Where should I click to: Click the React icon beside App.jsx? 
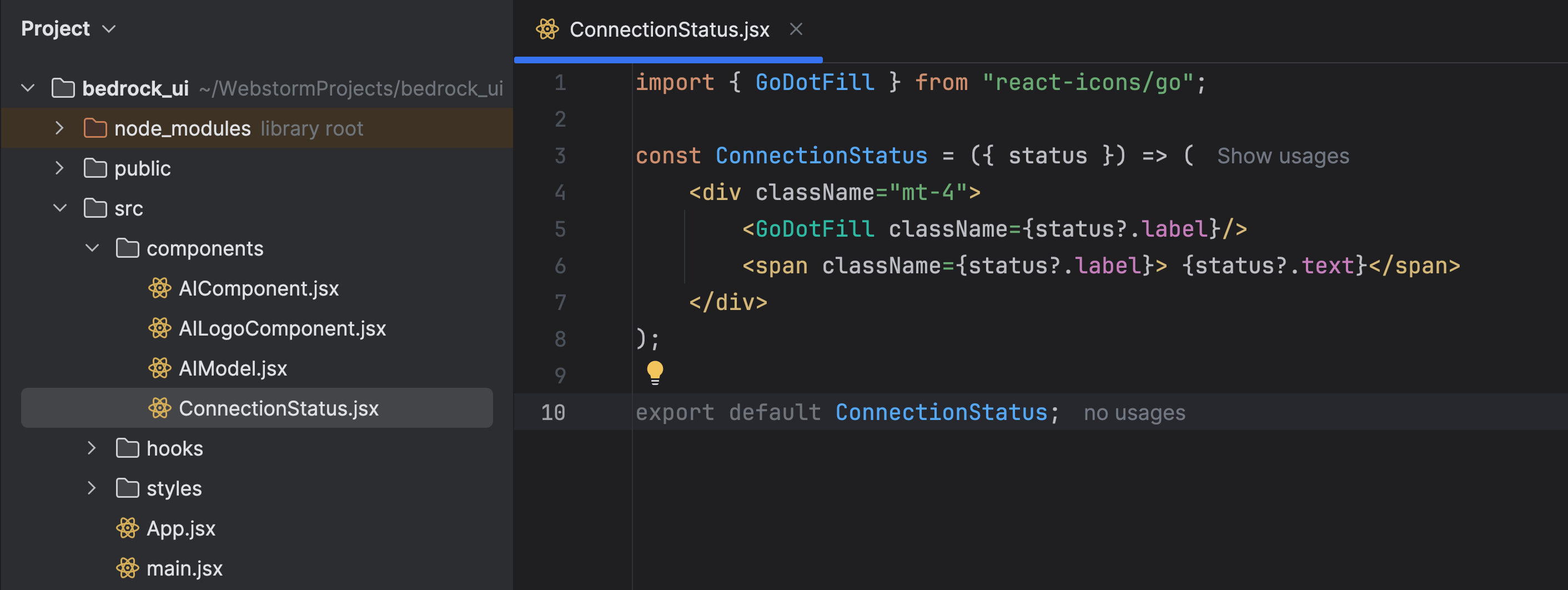[127, 528]
